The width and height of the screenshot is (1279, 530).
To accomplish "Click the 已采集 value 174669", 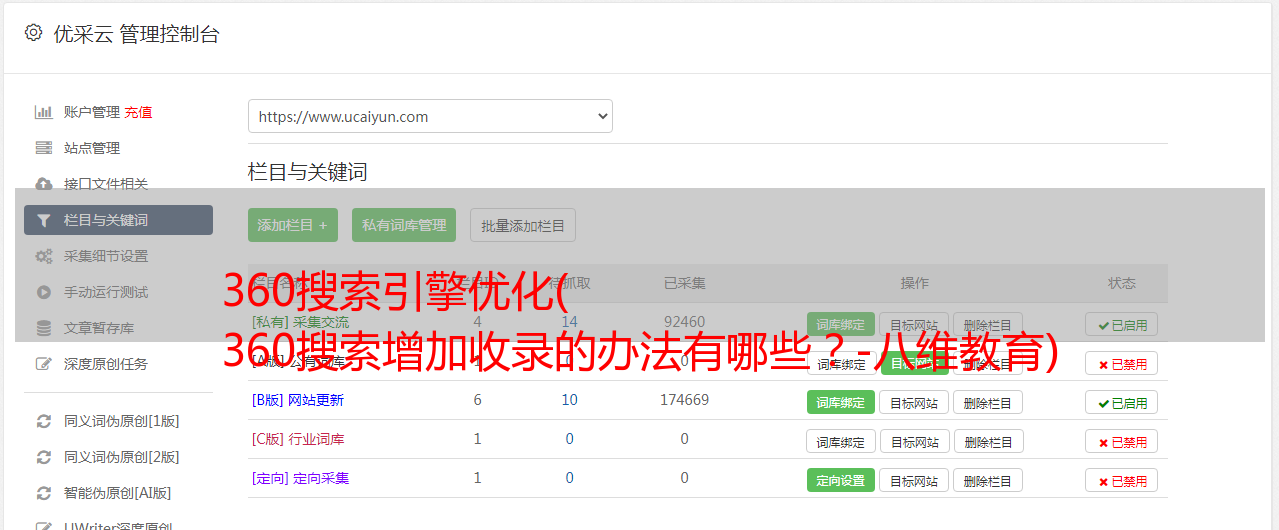I will 685,400.
